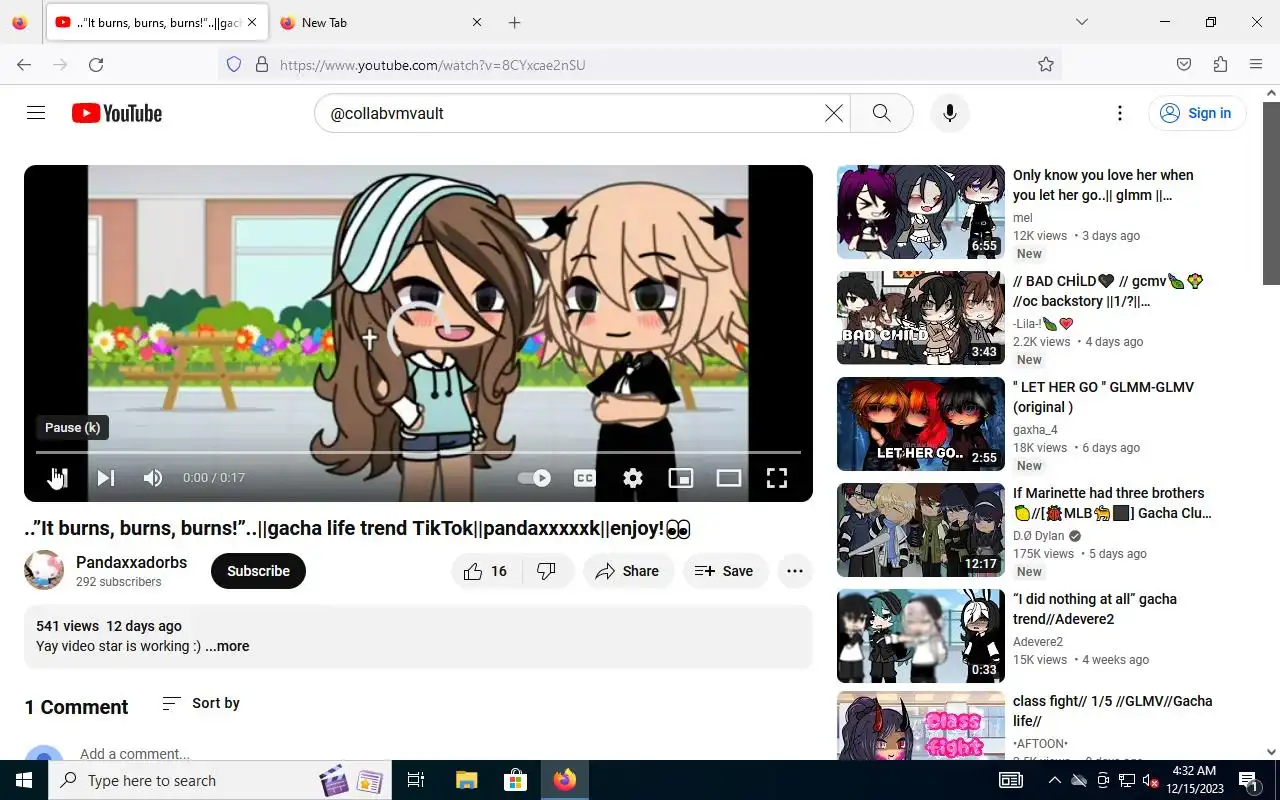
Task: Click the search magnifier button
Action: click(x=881, y=113)
